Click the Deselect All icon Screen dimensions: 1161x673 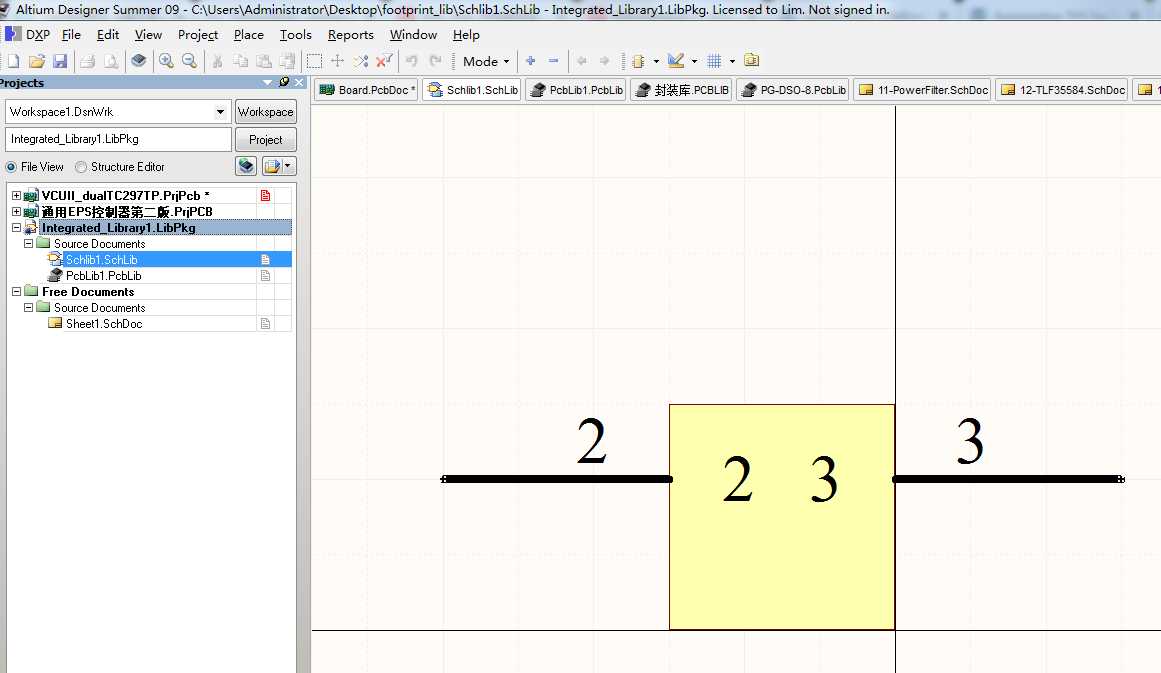(x=361, y=61)
